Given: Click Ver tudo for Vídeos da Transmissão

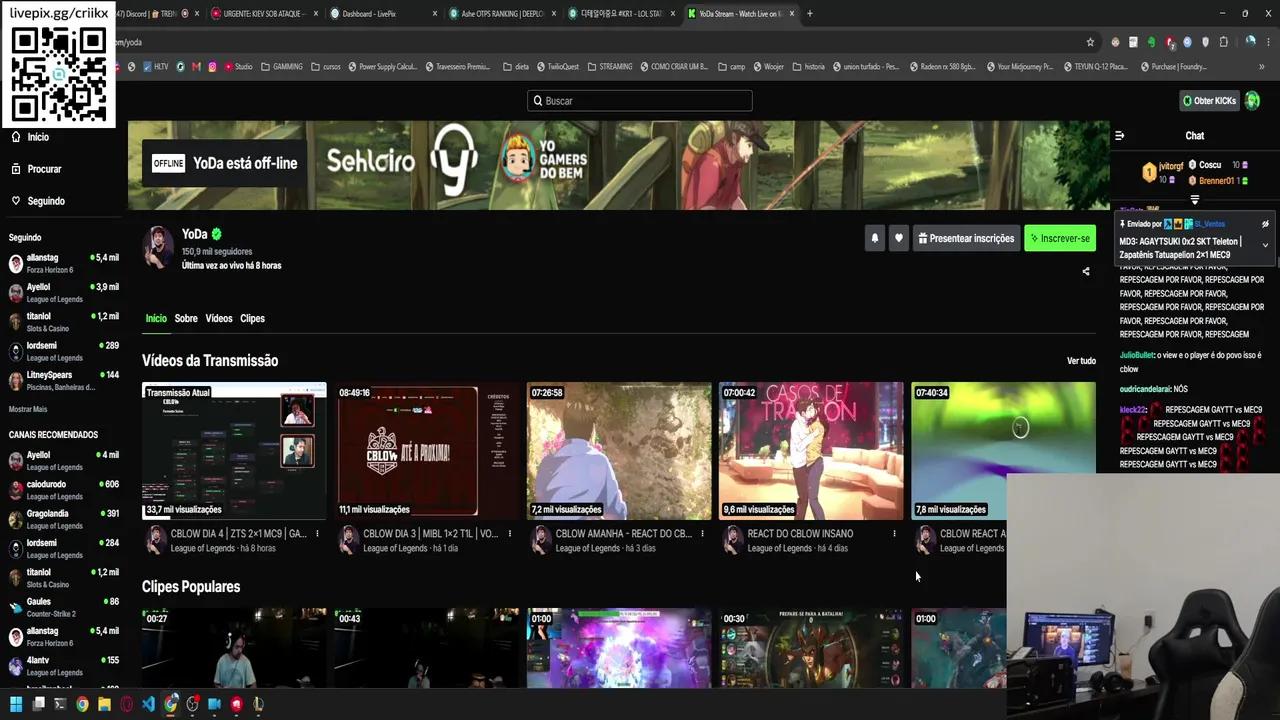Looking at the screenshot, I should point(1081,361).
